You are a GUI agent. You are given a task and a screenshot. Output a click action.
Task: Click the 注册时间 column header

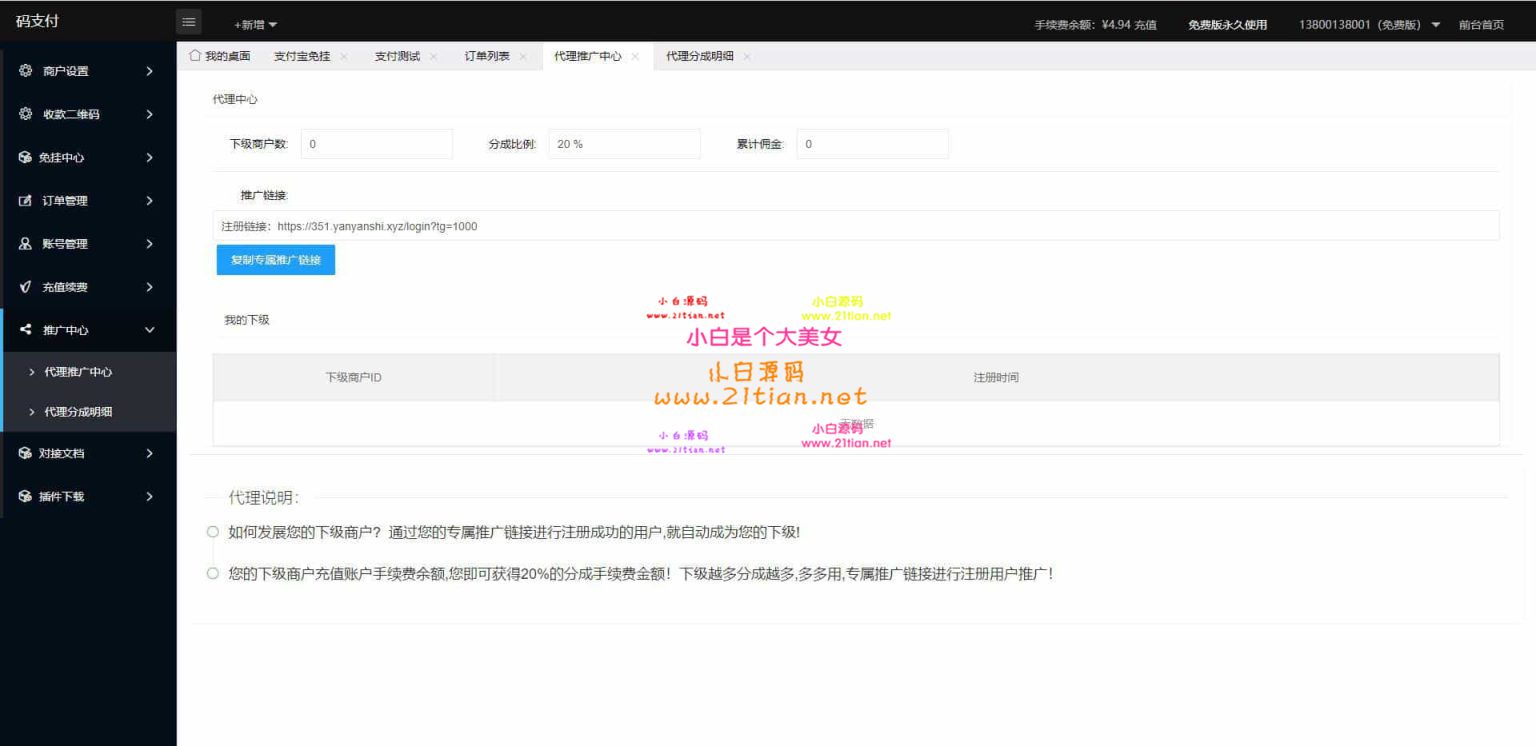[996, 378]
